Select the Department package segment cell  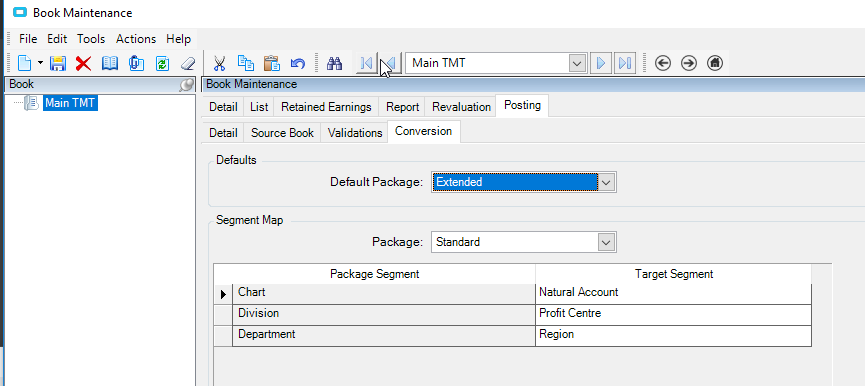[384, 336]
